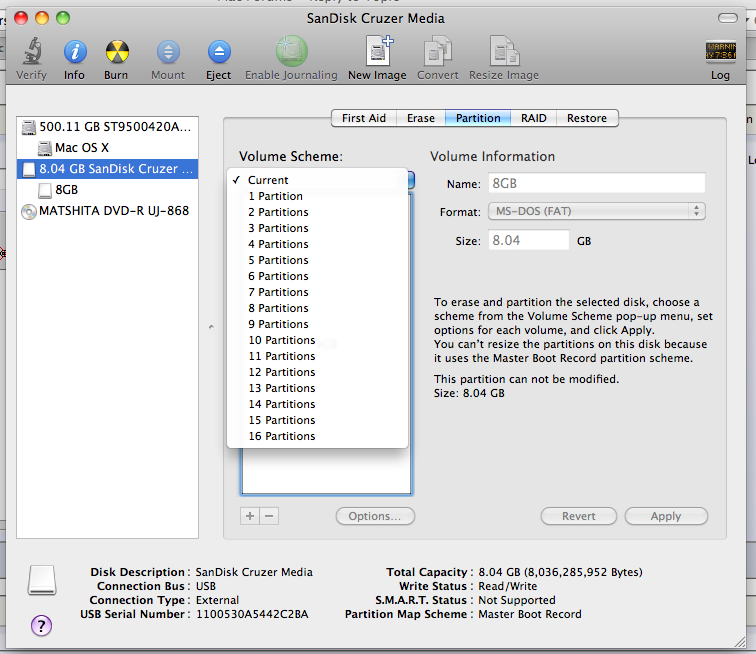Screen dimensions: 756x654
Task: Choose 1 Partition scheme
Action: [317, 196]
